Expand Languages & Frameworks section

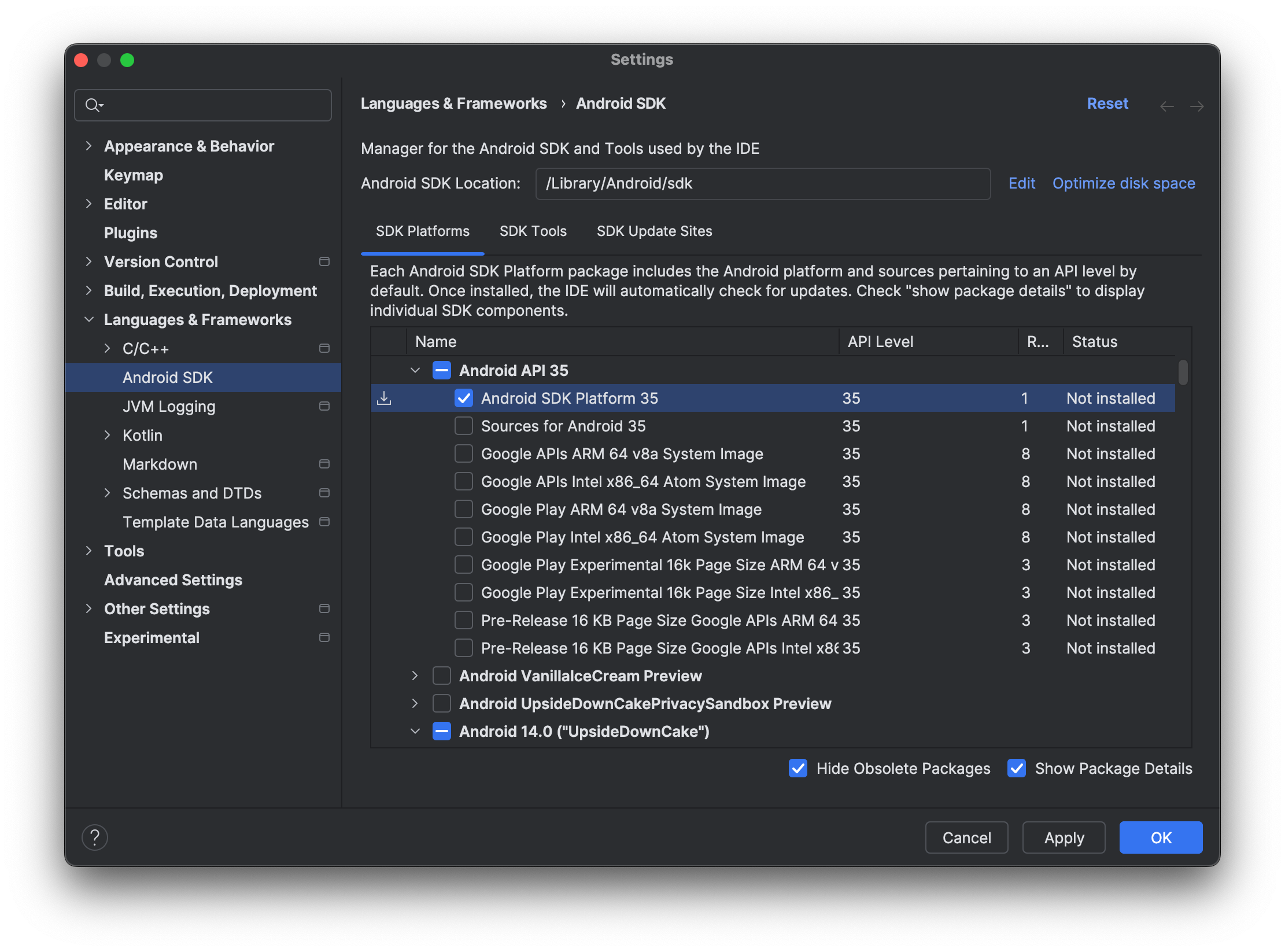(87, 320)
